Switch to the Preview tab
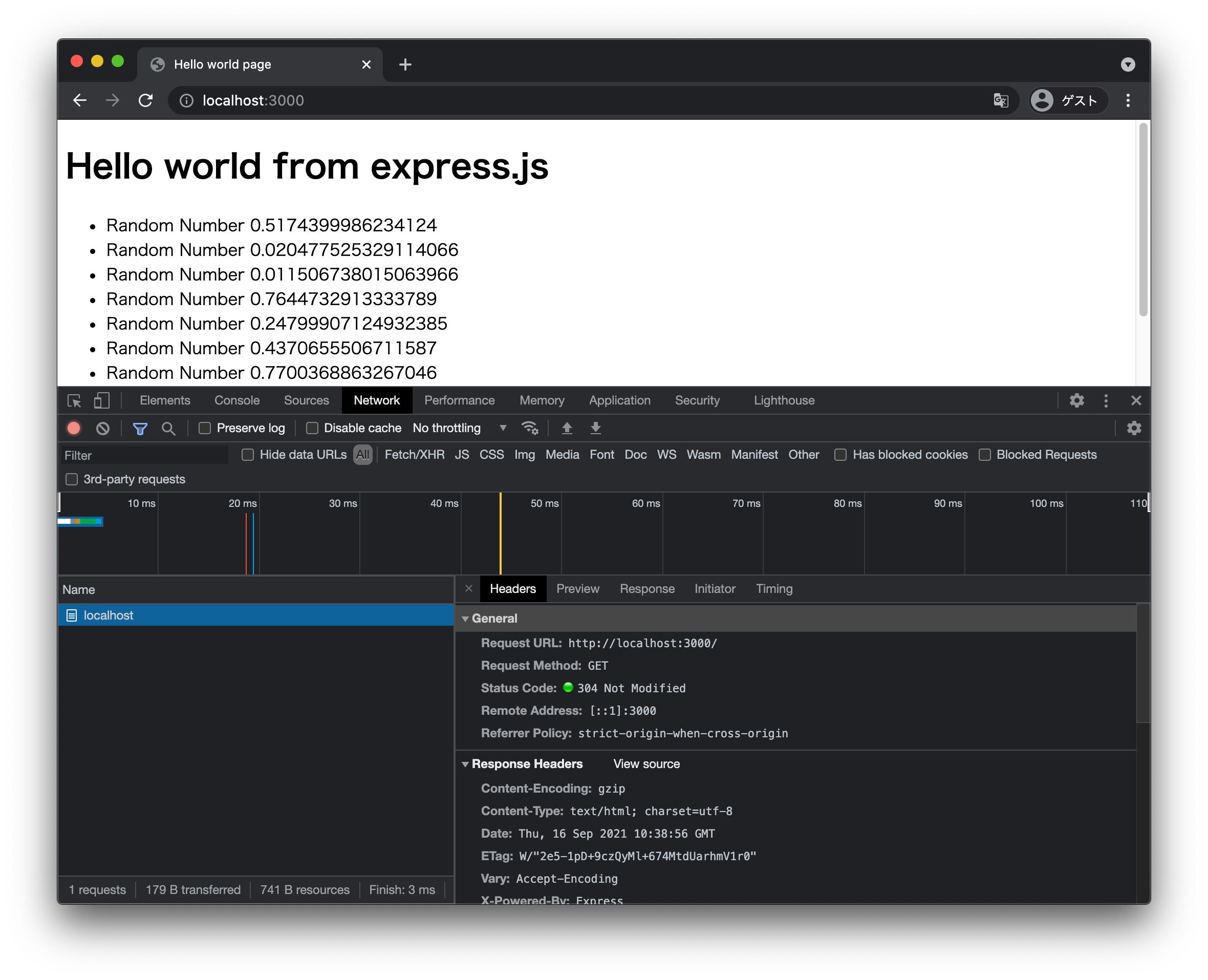The width and height of the screenshot is (1208, 980). [577, 589]
